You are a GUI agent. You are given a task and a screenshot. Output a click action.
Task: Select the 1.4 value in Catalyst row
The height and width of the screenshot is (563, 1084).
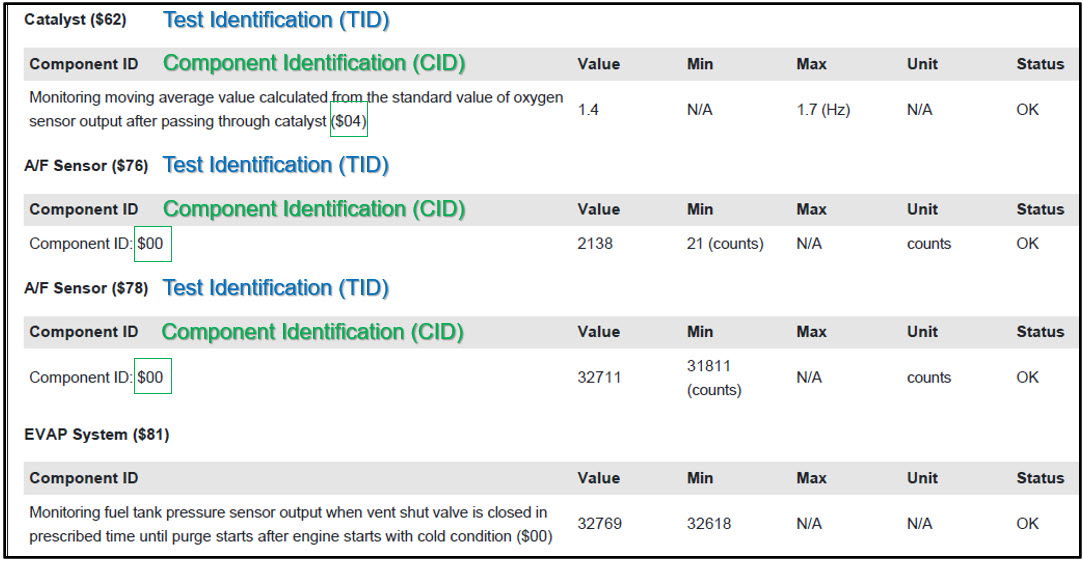[x=588, y=110]
